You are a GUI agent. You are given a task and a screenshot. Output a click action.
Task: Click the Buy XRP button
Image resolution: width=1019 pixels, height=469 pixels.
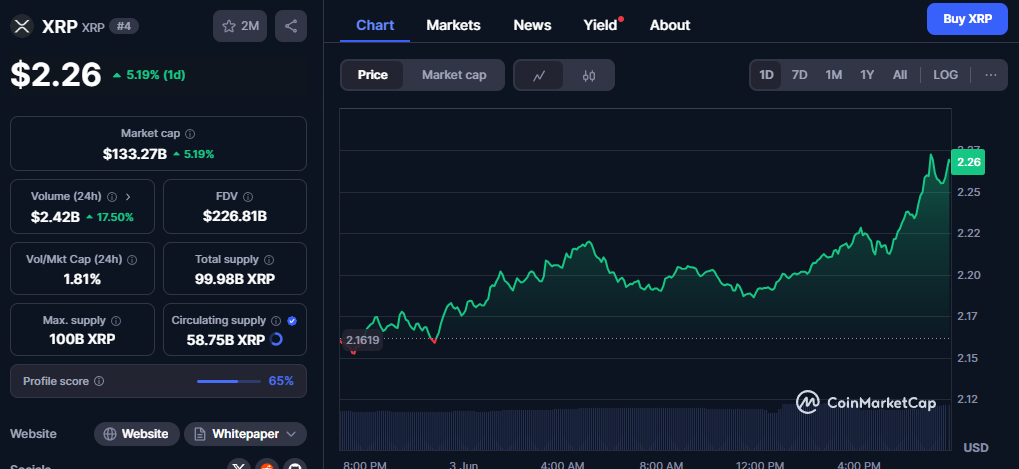tap(967, 19)
